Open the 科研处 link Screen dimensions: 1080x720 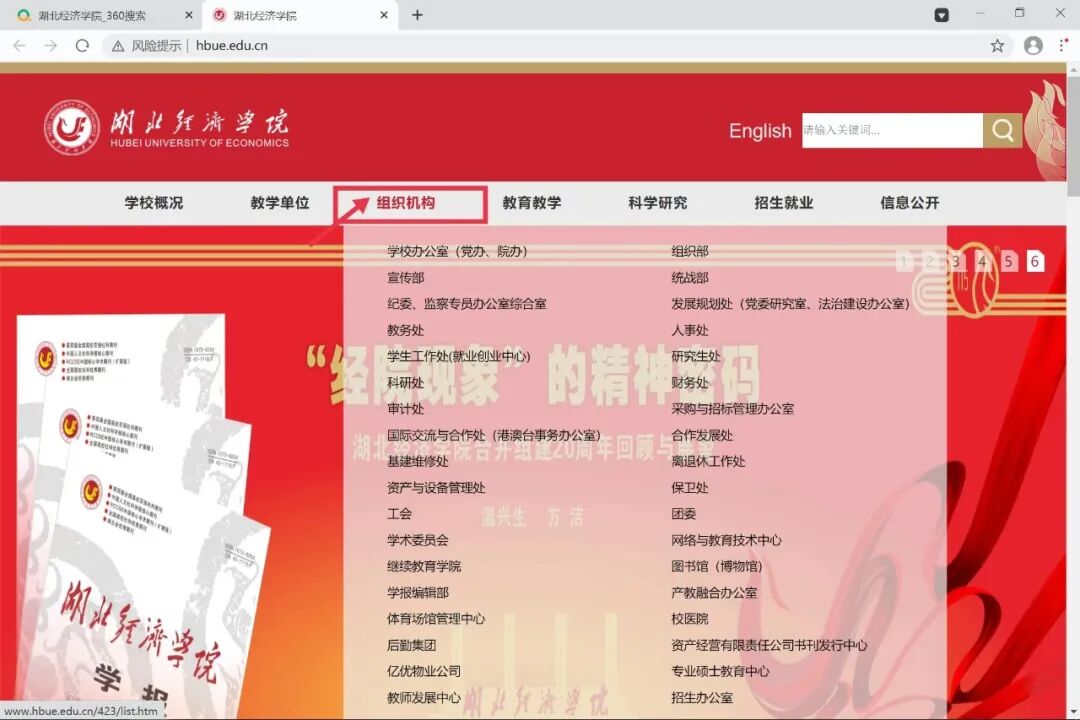pos(406,382)
